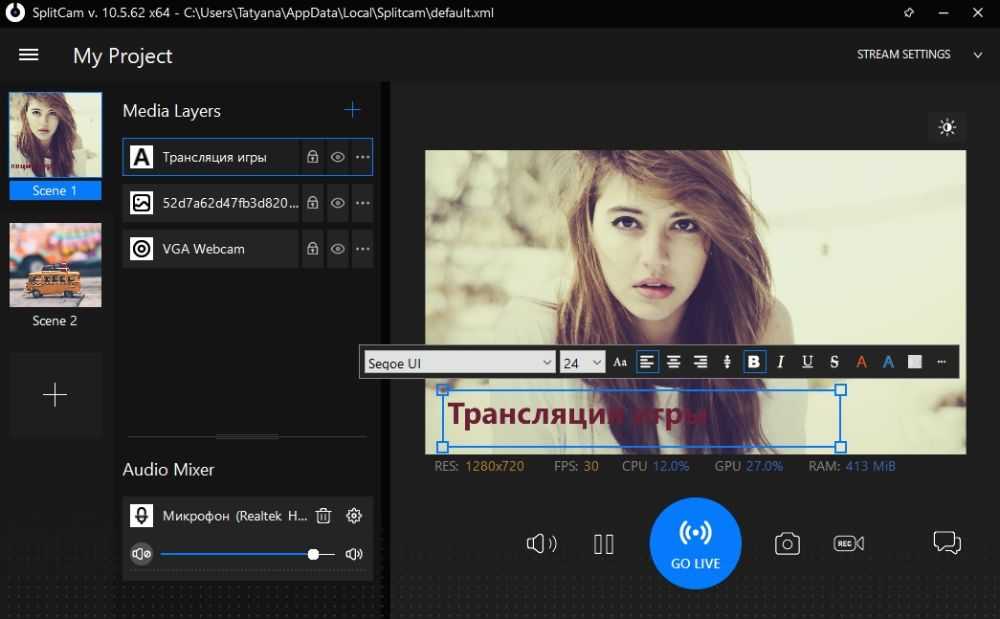This screenshot has height=619, width=1000.
Task: Open Микрофон audio settings gear
Action: point(353,516)
